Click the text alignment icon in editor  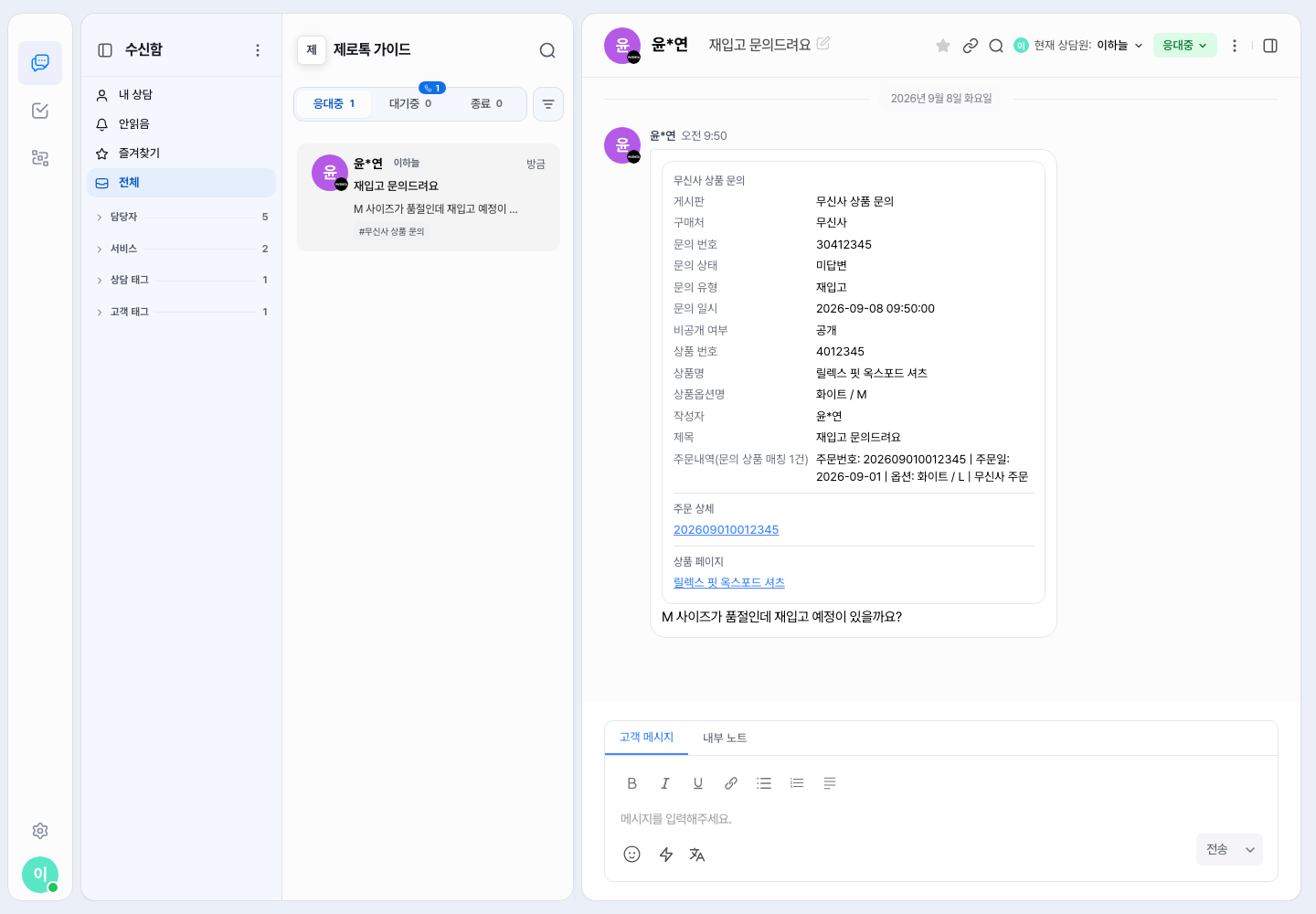pos(830,783)
